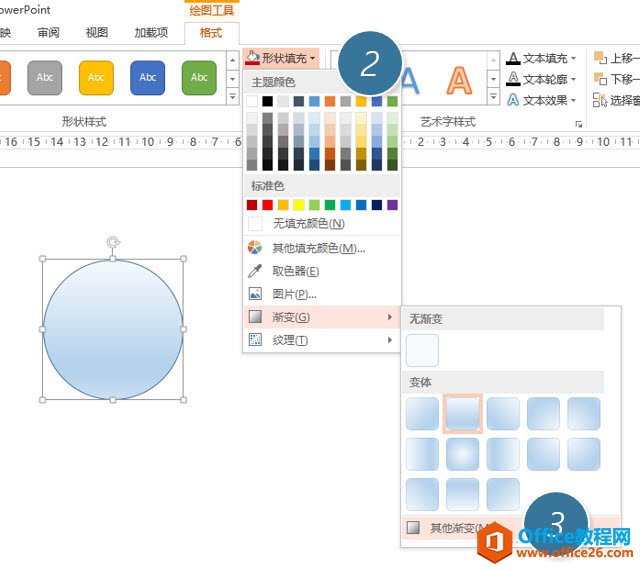Click the color wheel icon for more colors
640x570 pixels.
pos(255,247)
